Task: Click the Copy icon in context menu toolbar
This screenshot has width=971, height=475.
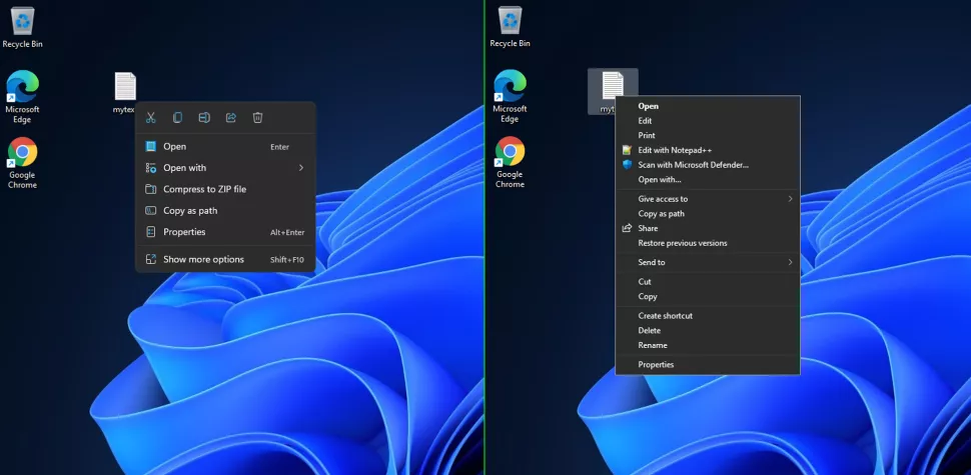Action: (177, 118)
